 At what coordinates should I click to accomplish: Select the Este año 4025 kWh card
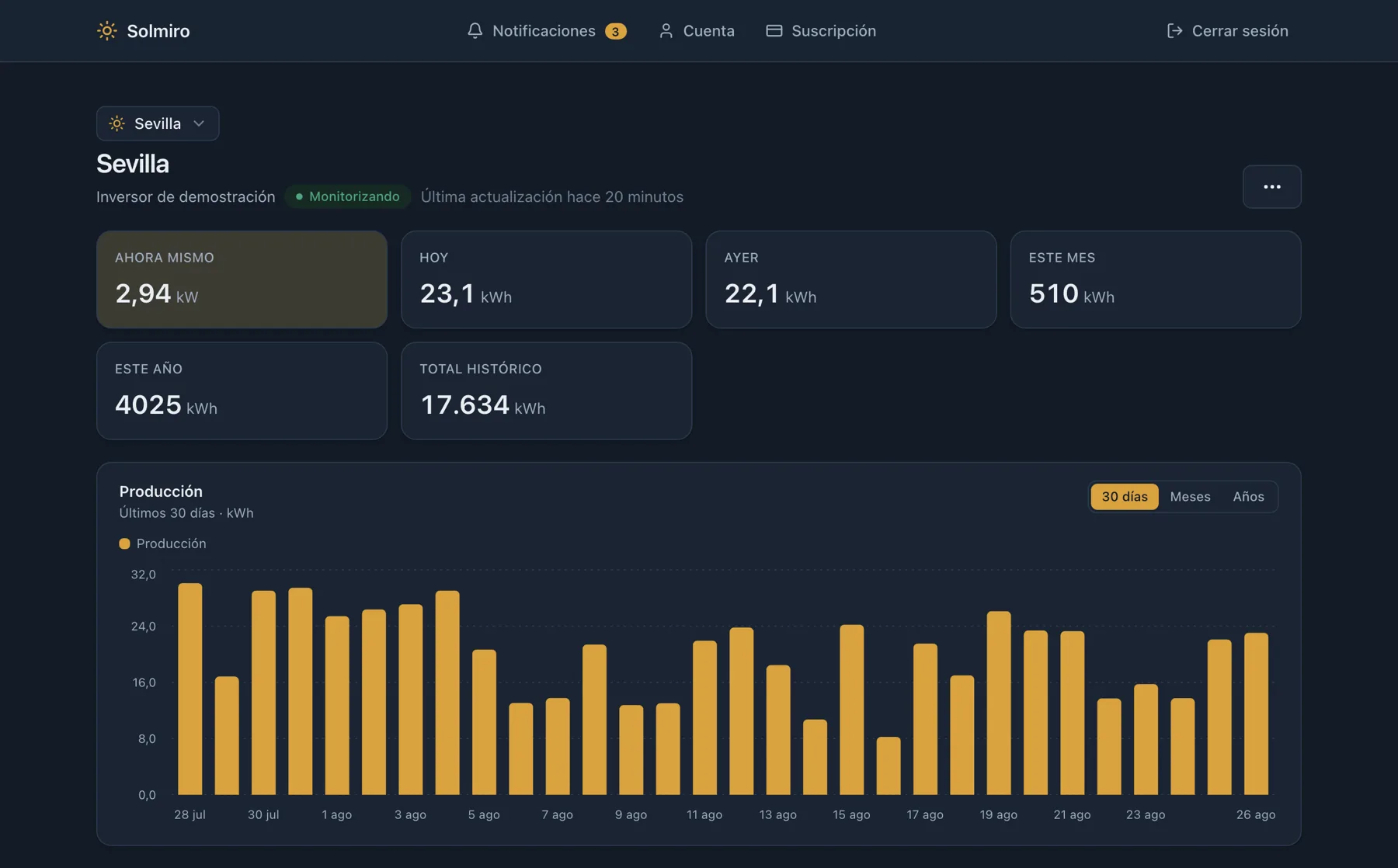click(x=242, y=391)
